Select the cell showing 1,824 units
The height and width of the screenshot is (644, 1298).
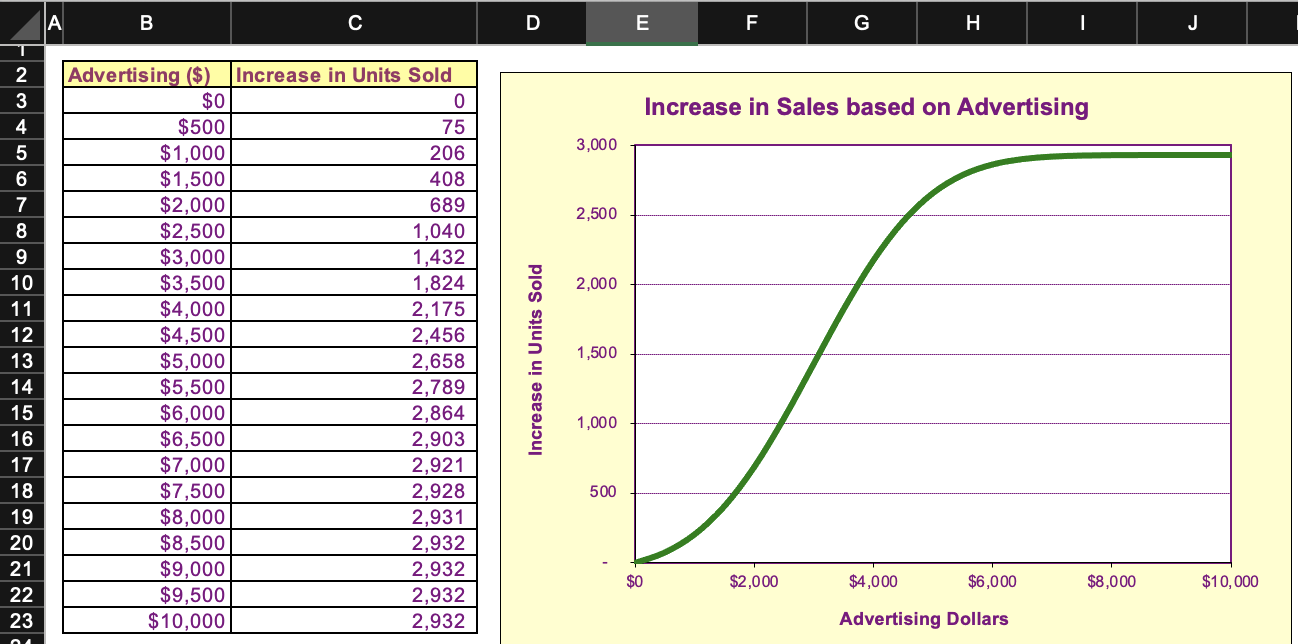355,283
